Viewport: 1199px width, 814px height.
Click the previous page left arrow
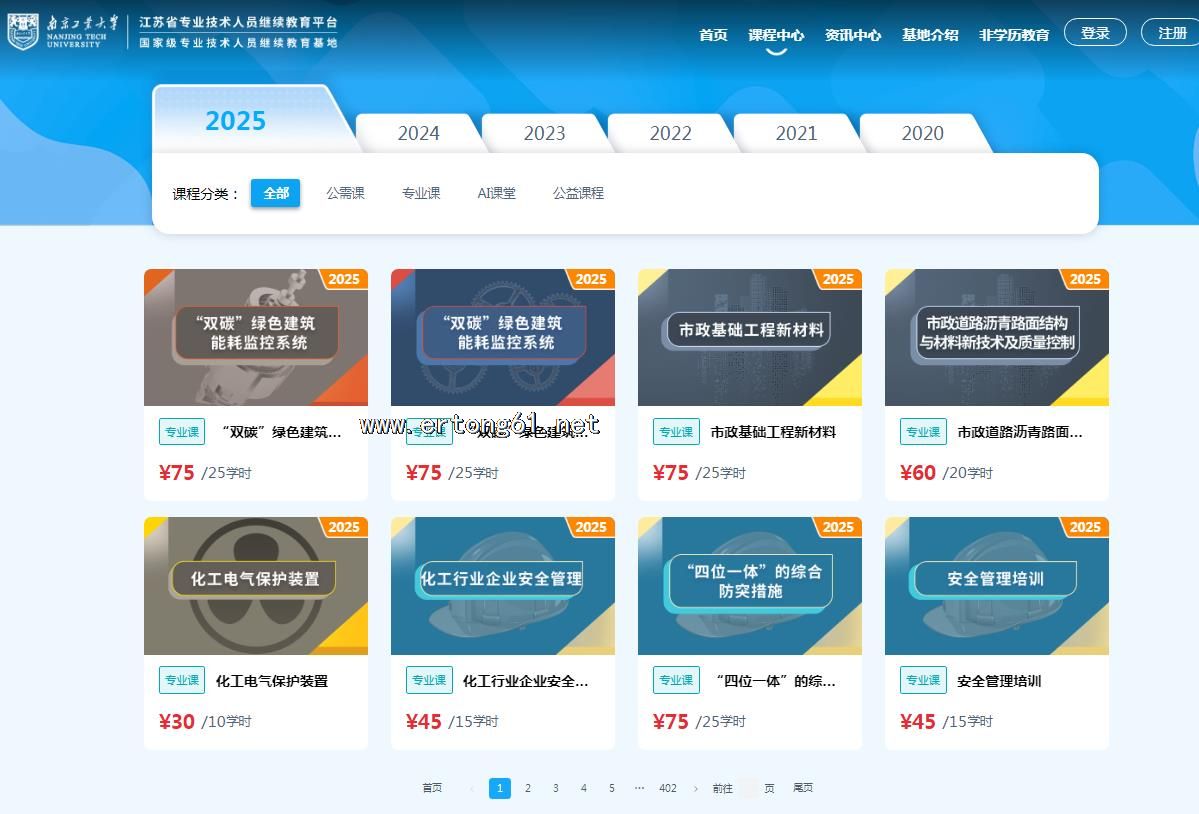click(472, 788)
